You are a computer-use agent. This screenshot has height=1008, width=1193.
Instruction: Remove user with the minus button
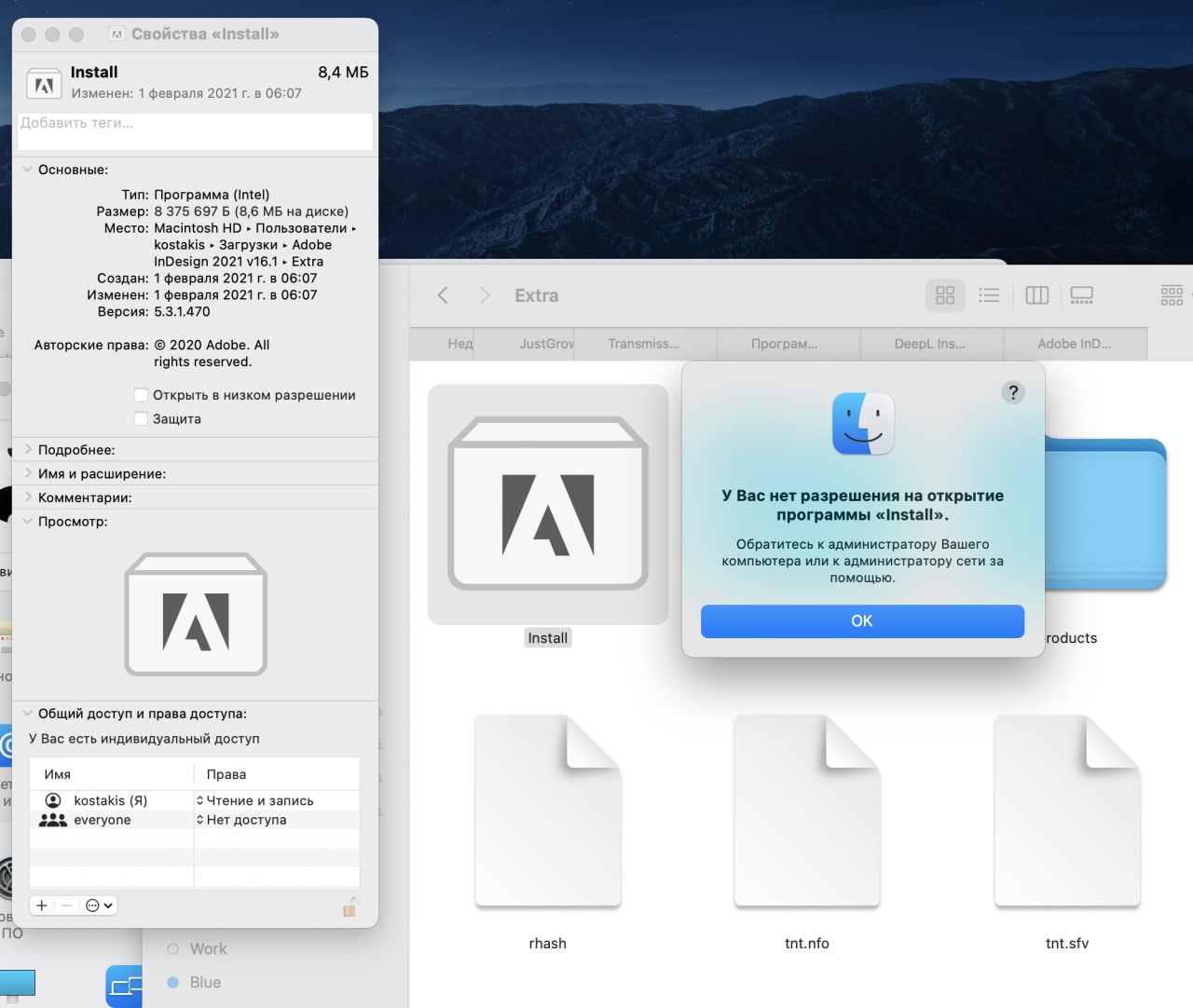(x=66, y=906)
